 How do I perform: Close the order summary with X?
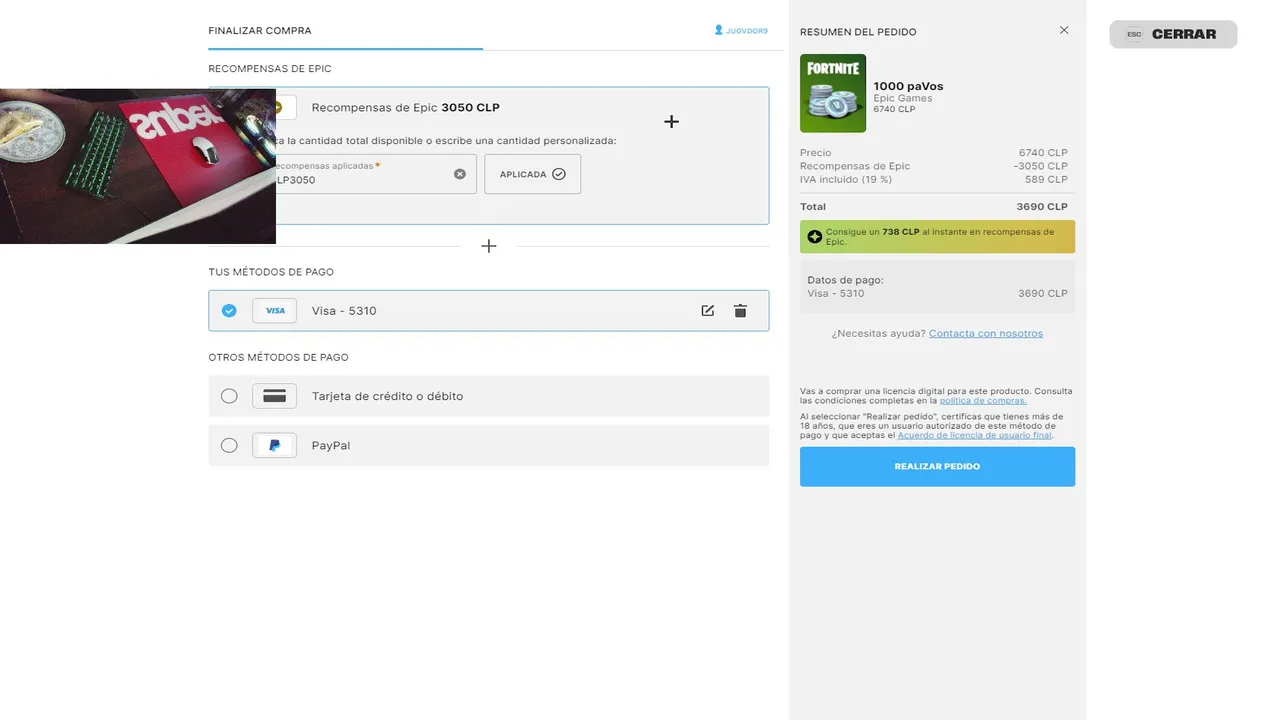[1064, 30]
